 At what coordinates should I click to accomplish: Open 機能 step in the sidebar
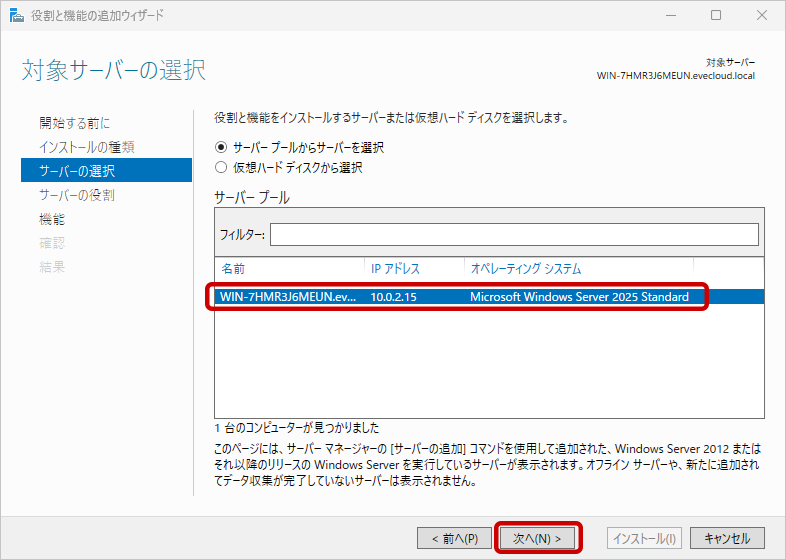(52, 219)
